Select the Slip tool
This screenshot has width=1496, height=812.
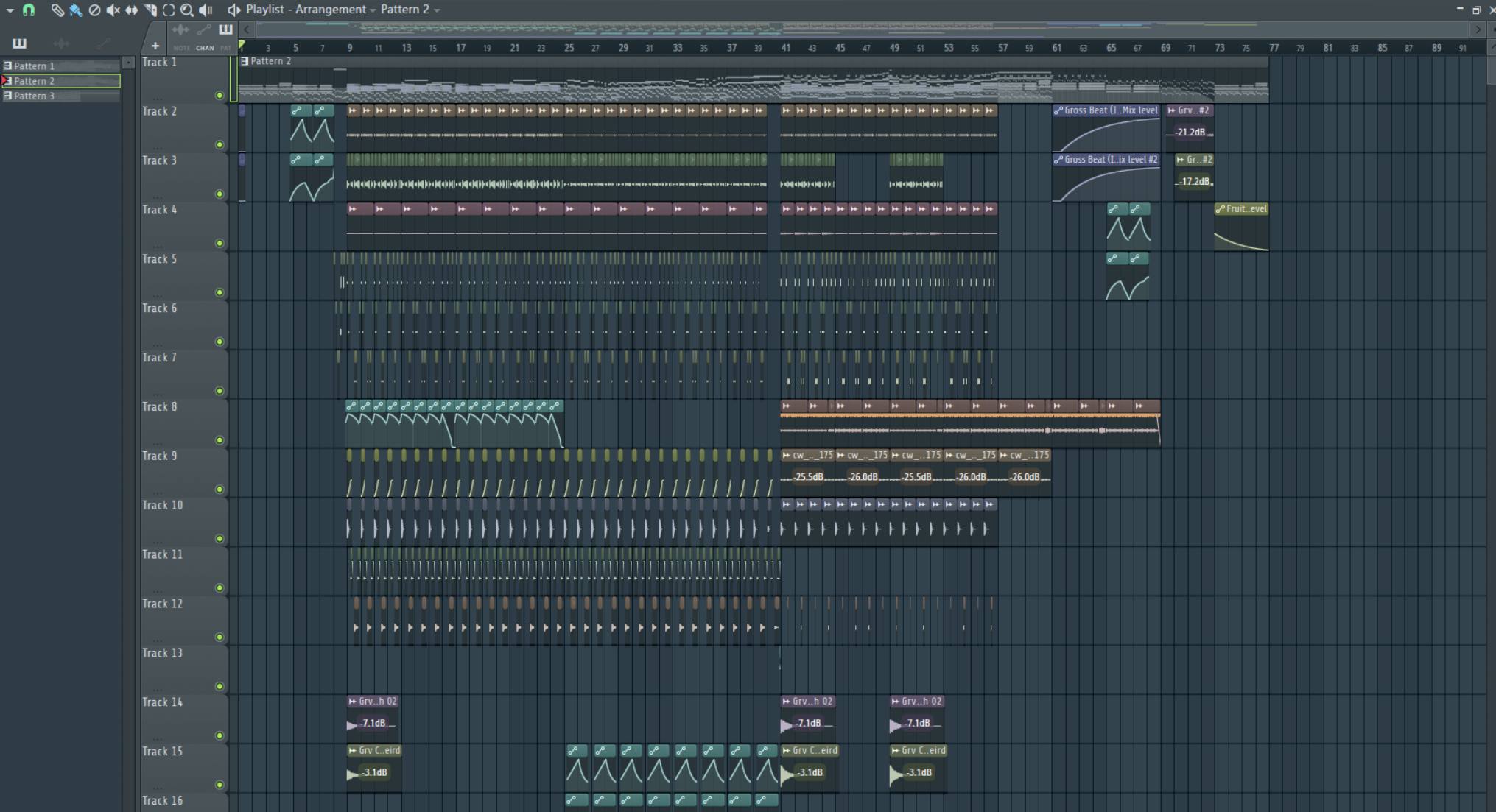[x=131, y=10]
